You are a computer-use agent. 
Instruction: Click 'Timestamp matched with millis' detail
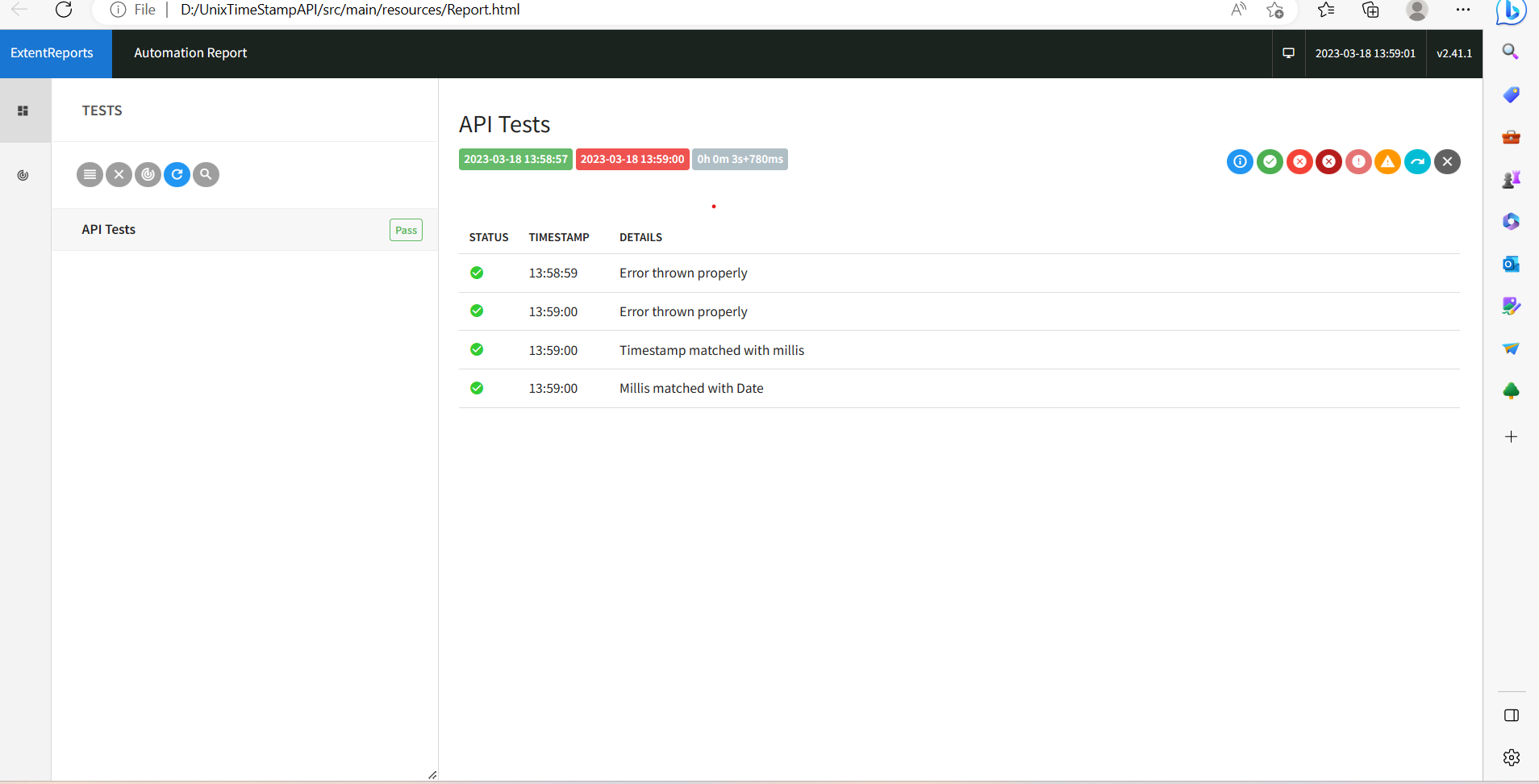pos(711,350)
